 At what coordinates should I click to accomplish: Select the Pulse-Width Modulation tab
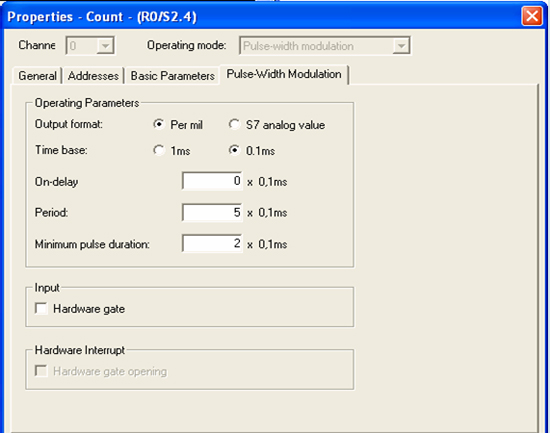click(x=284, y=74)
